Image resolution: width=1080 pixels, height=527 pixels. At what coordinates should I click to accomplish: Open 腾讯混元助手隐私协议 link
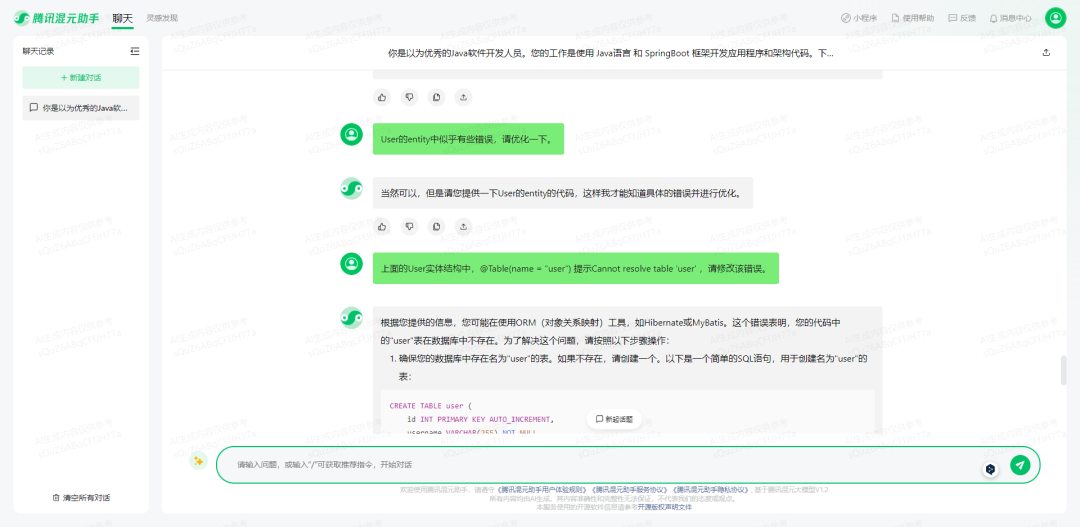point(710,489)
